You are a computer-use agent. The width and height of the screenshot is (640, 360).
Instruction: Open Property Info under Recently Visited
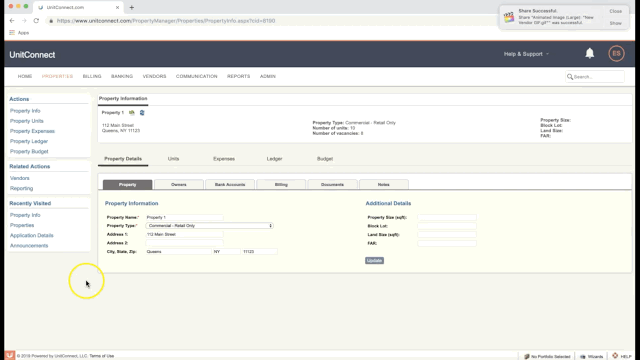pos(25,215)
